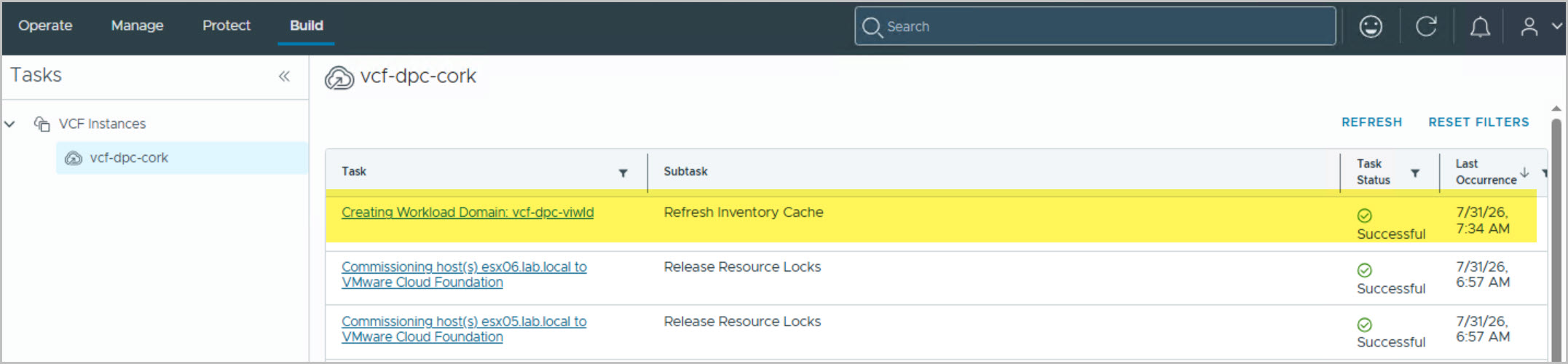Click Successful text in workload domain row
The height and width of the screenshot is (364, 1568).
[x=1390, y=234]
